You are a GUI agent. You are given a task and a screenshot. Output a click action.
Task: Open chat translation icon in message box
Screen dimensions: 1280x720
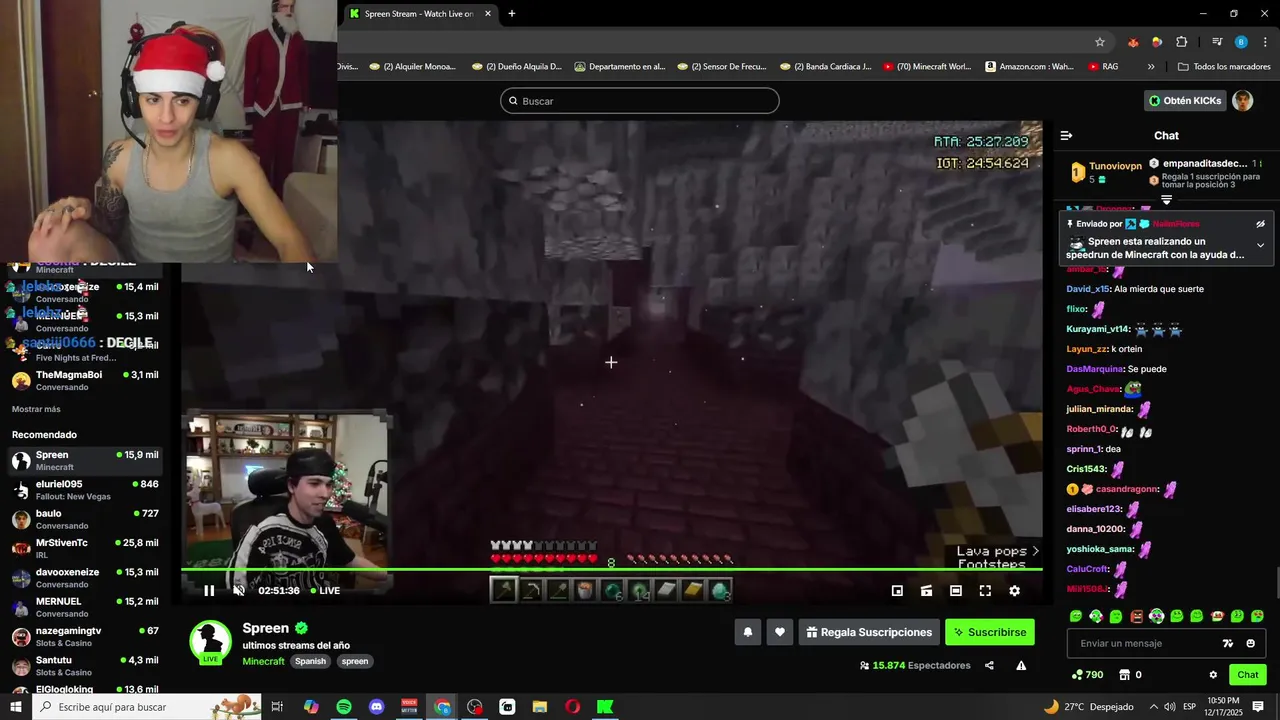1228,643
